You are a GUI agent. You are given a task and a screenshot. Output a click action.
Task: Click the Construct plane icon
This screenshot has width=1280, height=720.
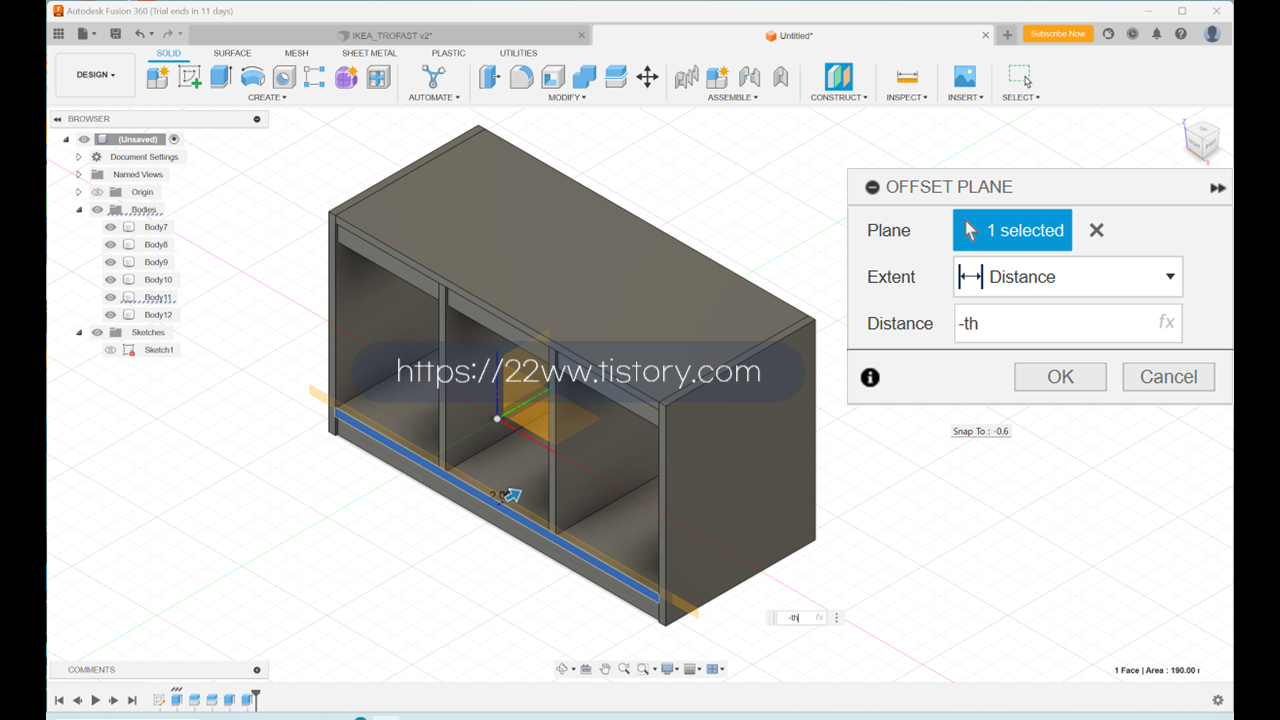pyautogui.click(x=838, y=77)
